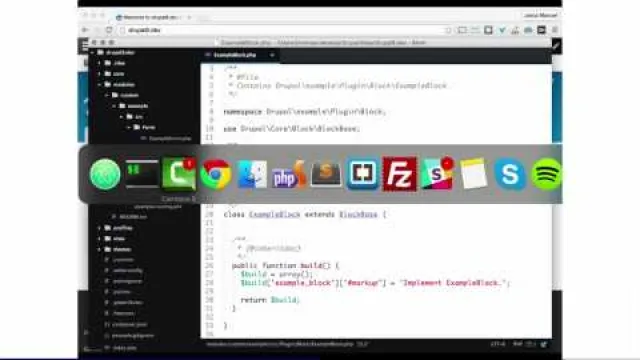Open the Notes app icon in switcher
The width and height of the screenshot is (640, 360).
pyautogui.click(x=473, y=174)
